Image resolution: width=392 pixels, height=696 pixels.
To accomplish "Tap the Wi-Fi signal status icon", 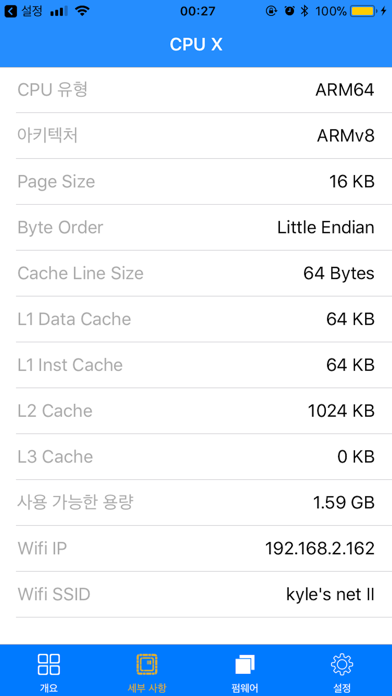I will (82, 11).
